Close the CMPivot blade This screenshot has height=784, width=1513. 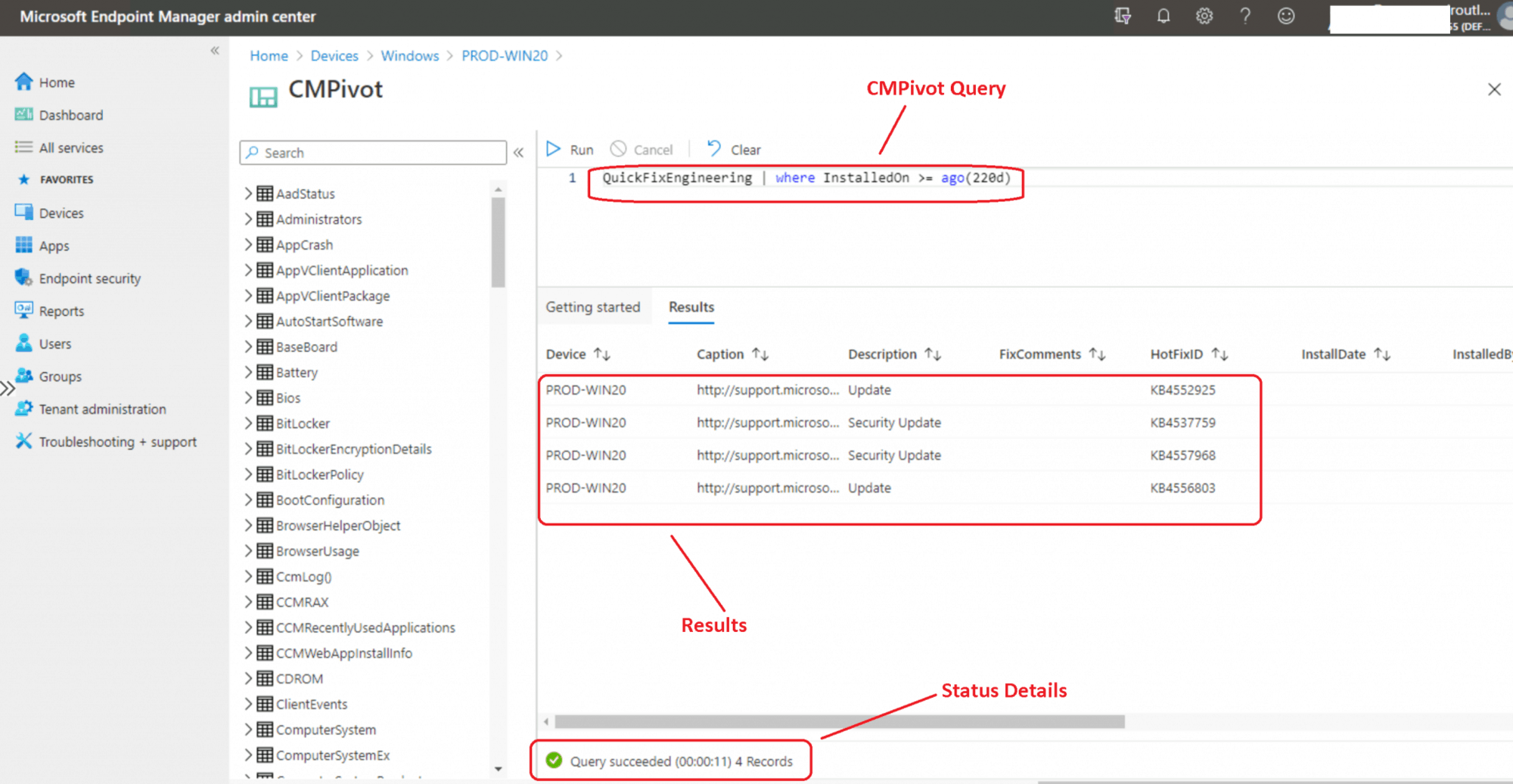[1494, 89]
